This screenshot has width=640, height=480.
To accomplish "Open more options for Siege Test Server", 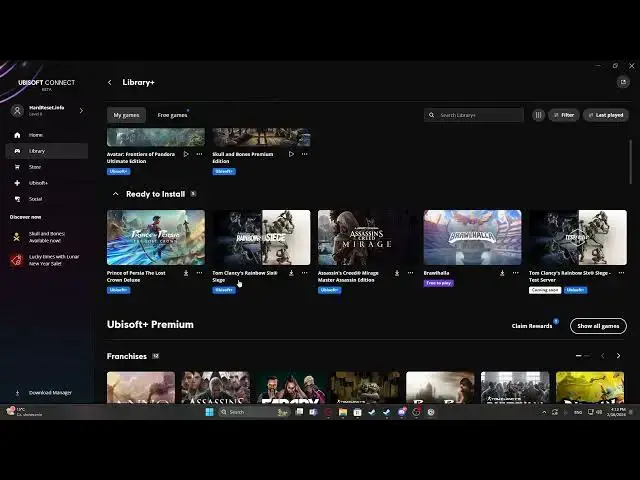I will click(x=621, y=273).
